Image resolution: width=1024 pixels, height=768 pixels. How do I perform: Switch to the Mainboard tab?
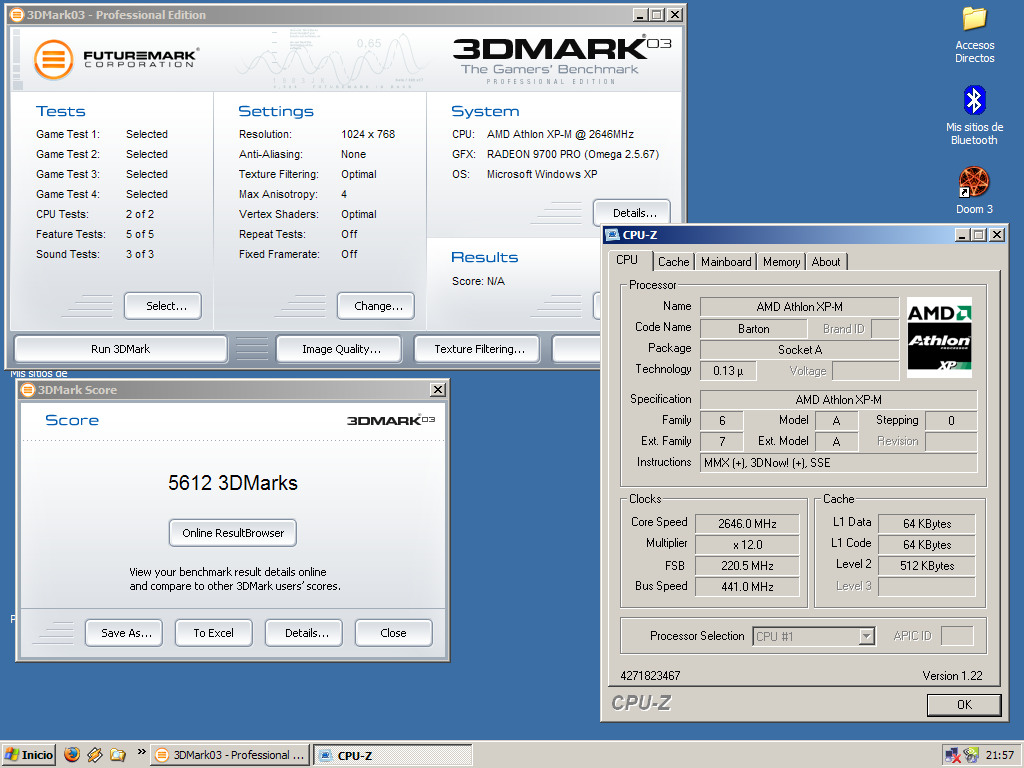726,262
